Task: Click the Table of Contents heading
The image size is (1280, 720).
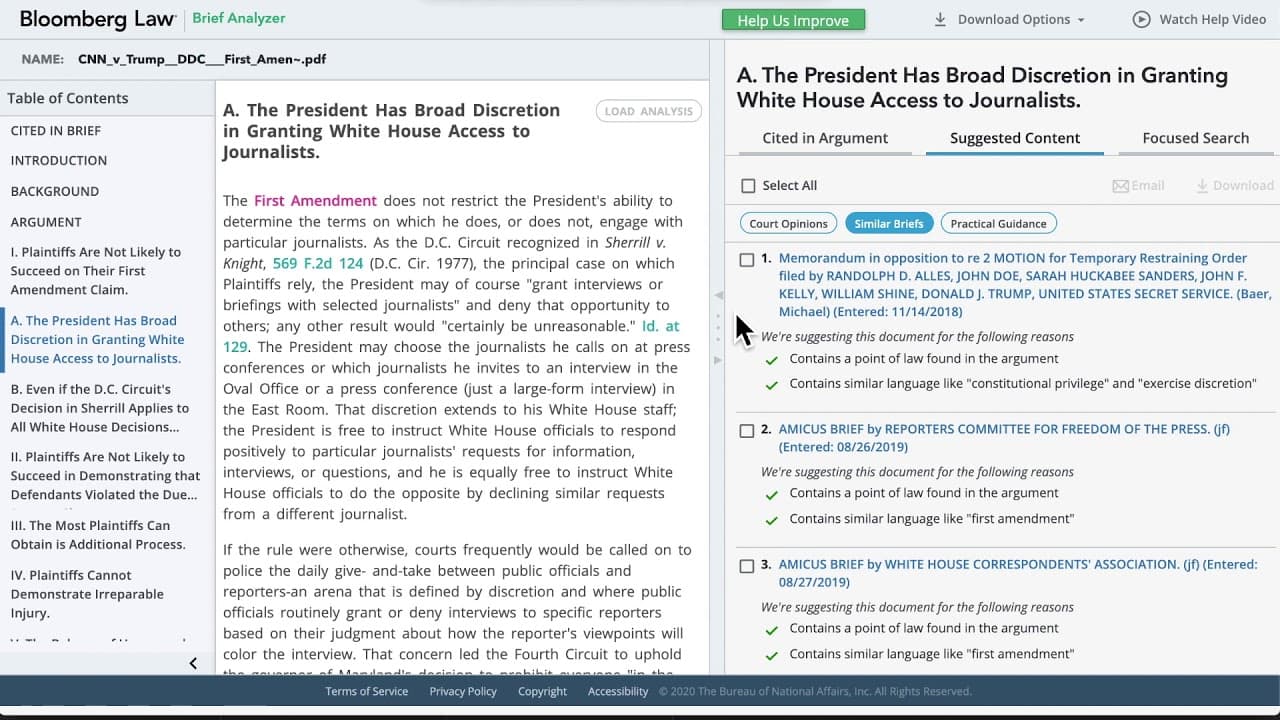Action: click(68, 98)
